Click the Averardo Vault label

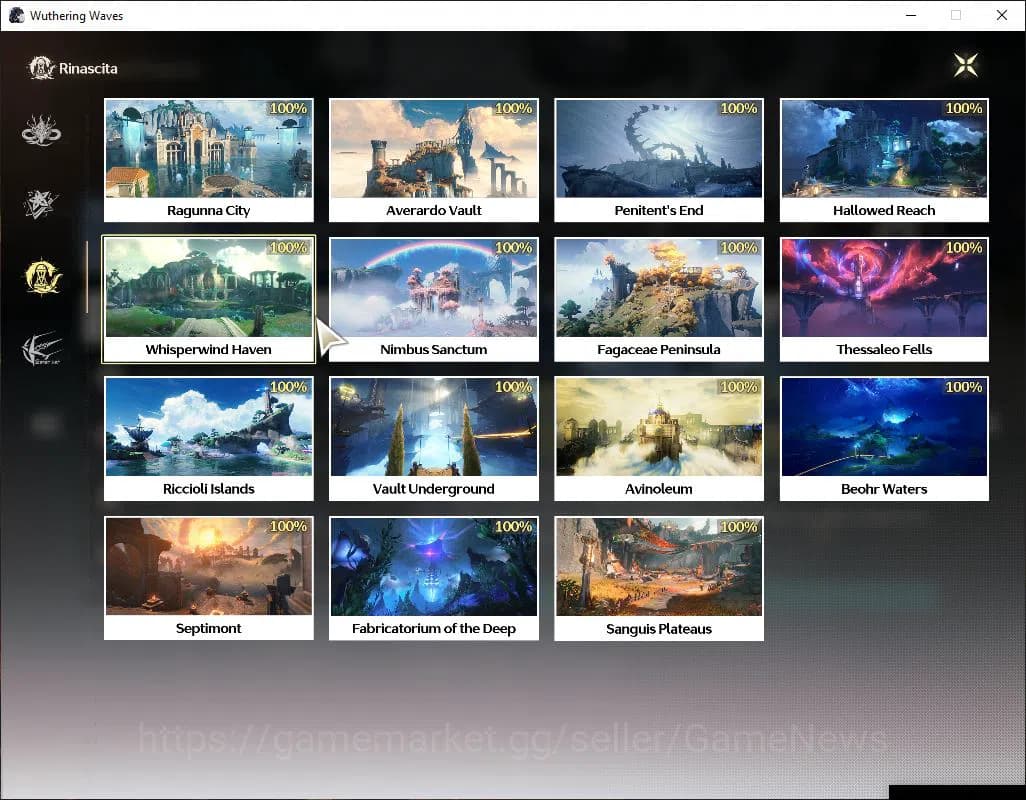pyautogui.click(x=434, y=210)
